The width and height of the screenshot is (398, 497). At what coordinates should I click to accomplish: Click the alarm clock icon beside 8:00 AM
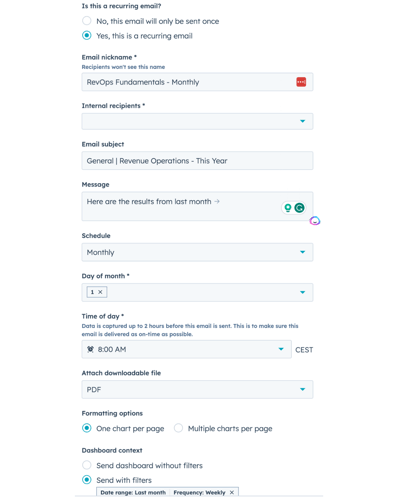[x=90, y=349]
